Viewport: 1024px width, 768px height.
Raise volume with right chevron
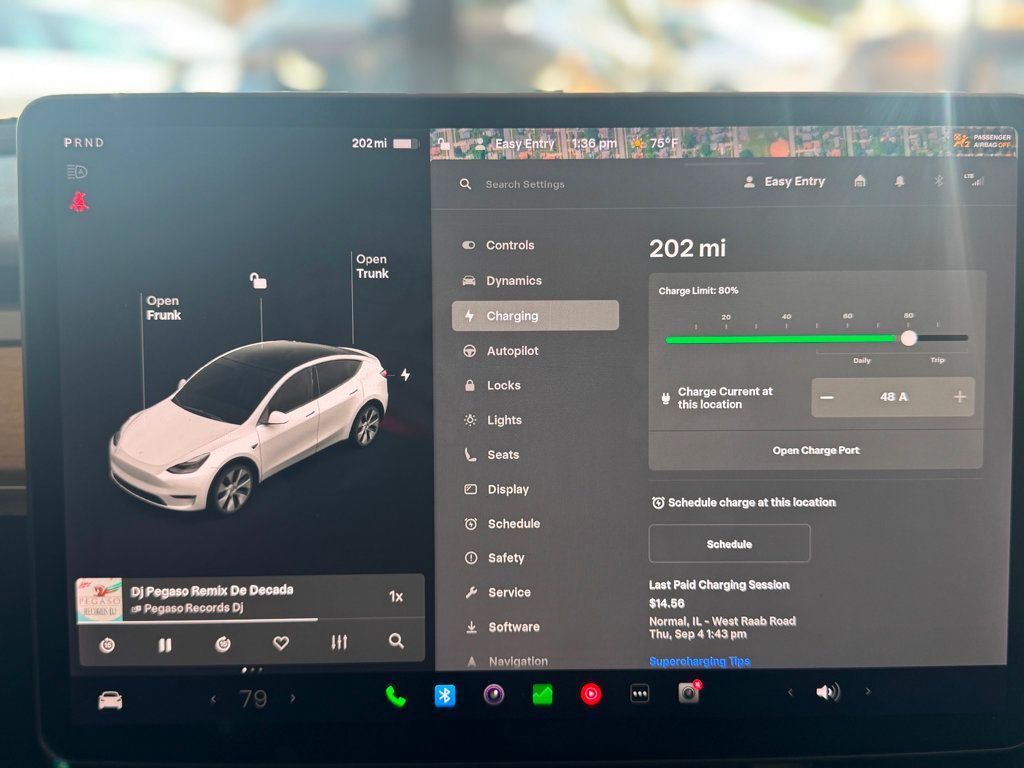pyautogui.click(x=868, y=691)
